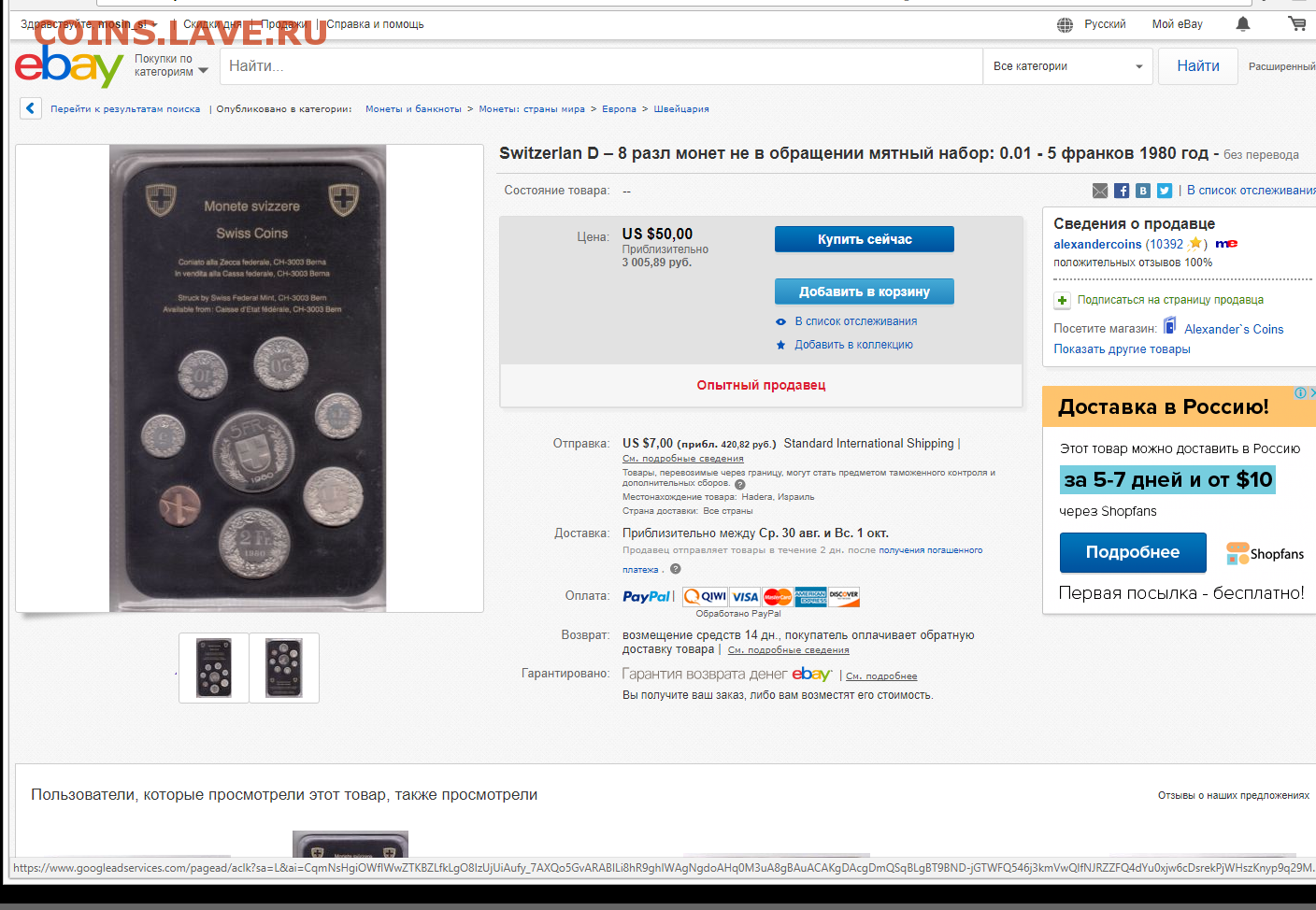
Task: Click the eBay logo
Action: [x=69, y=66]
